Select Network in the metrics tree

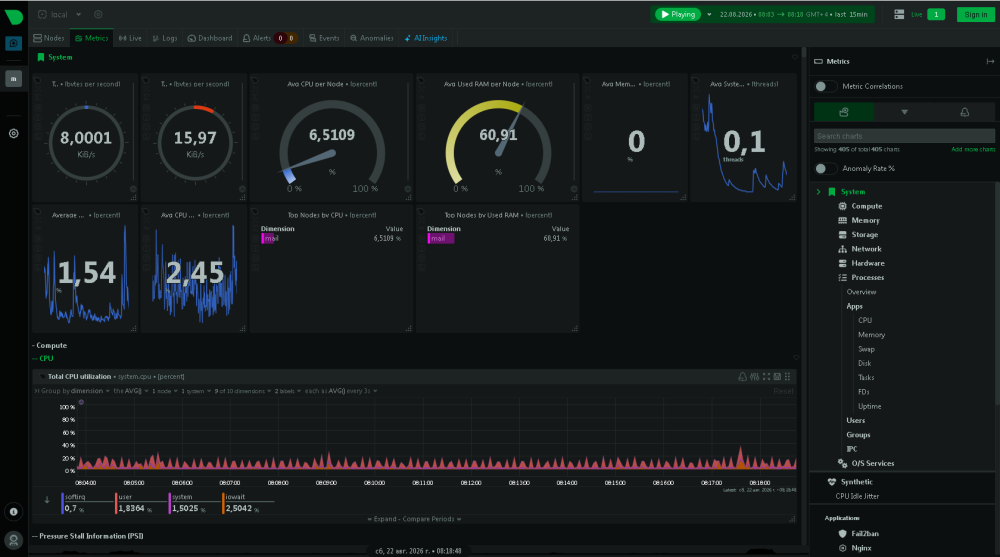866,249
